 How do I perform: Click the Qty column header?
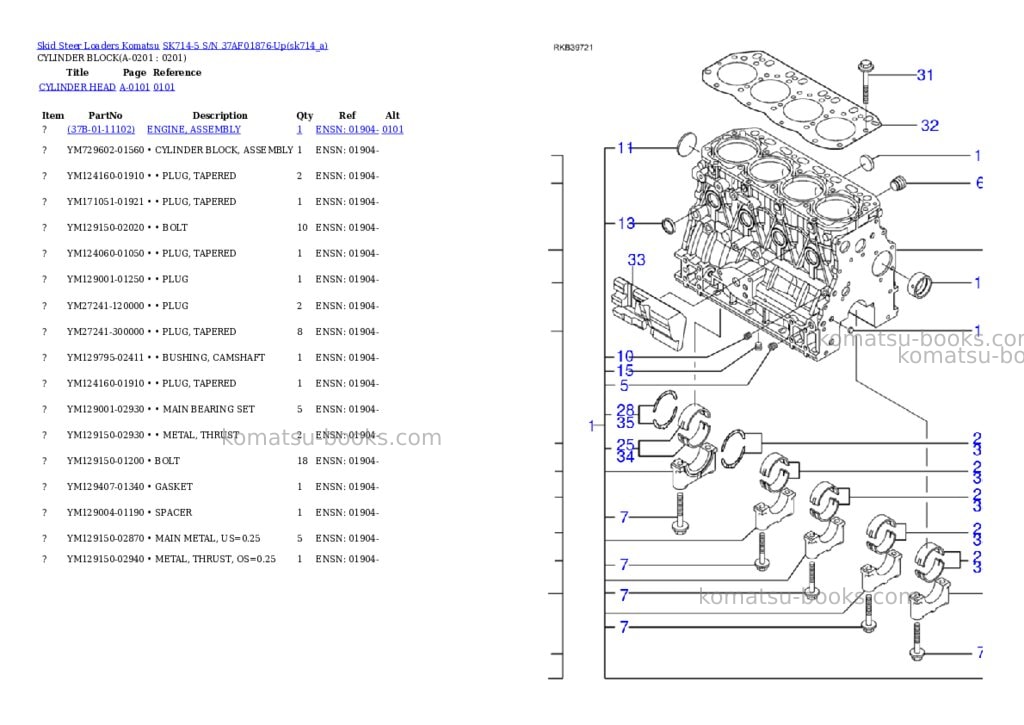pyautogui.click(x=304, y=116)
